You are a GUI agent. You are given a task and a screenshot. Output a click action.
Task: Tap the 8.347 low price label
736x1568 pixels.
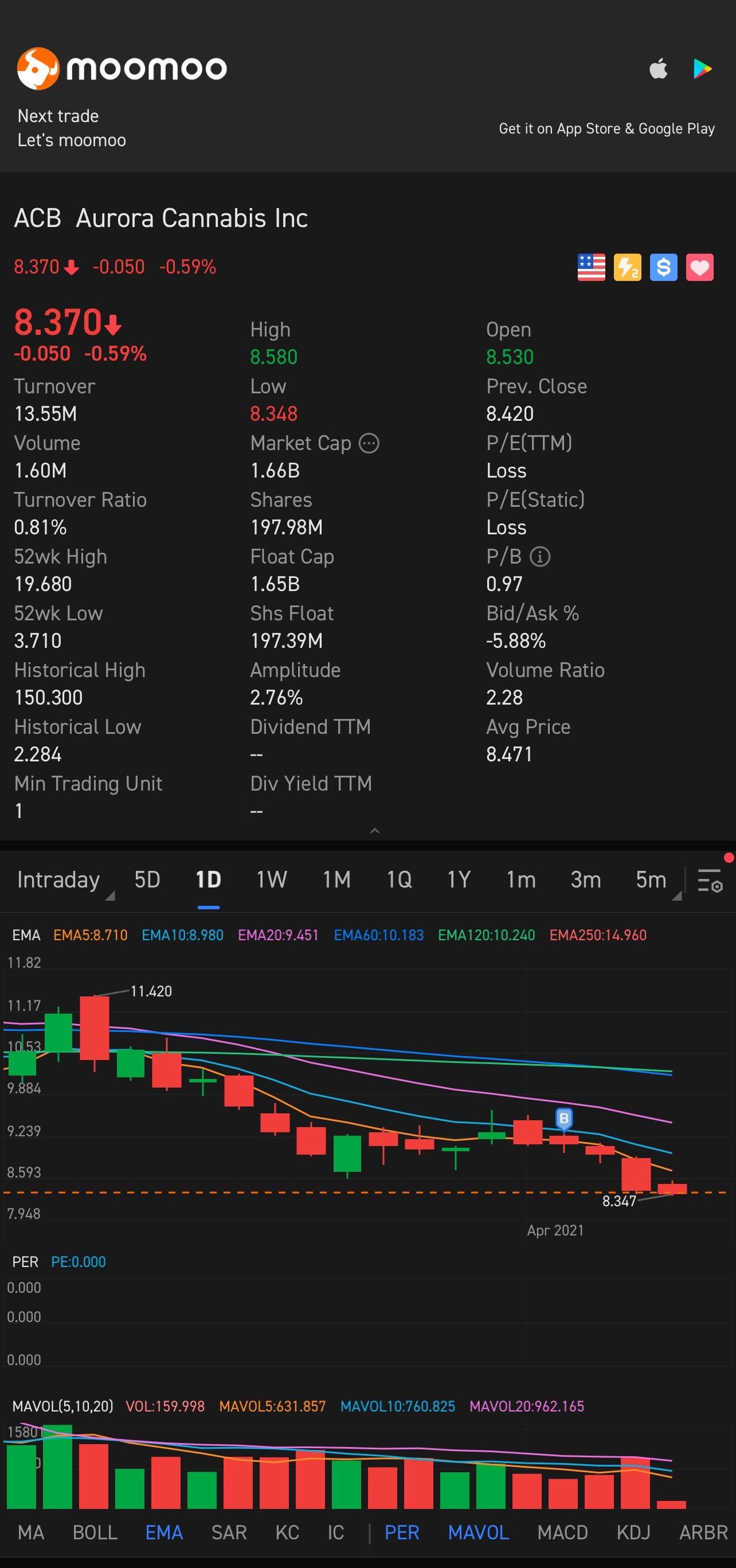coord(619,1201)
